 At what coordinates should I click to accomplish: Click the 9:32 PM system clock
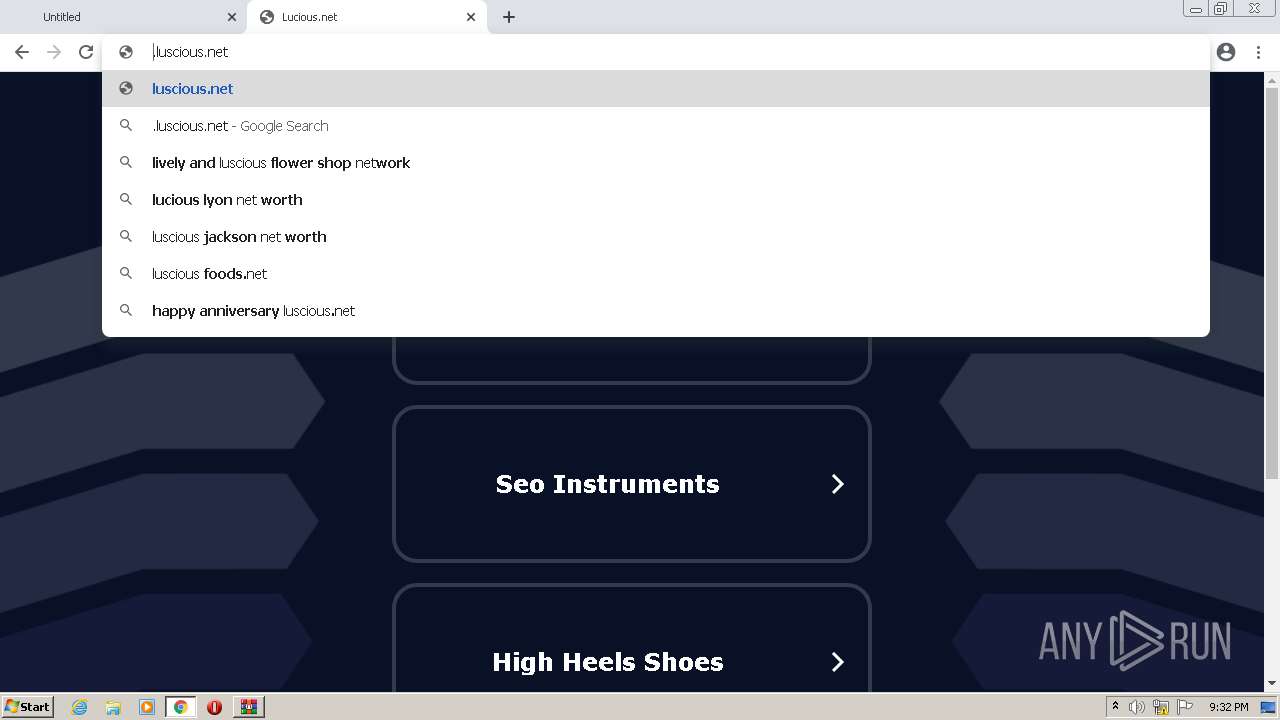(1228, 707)
